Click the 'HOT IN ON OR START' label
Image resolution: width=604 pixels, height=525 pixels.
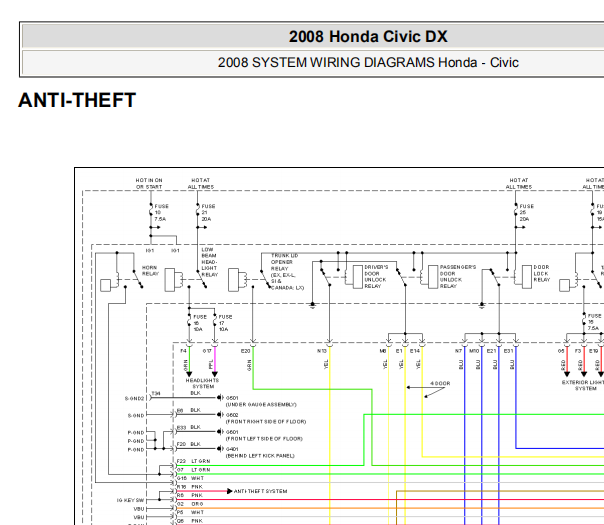coord(149,183)
